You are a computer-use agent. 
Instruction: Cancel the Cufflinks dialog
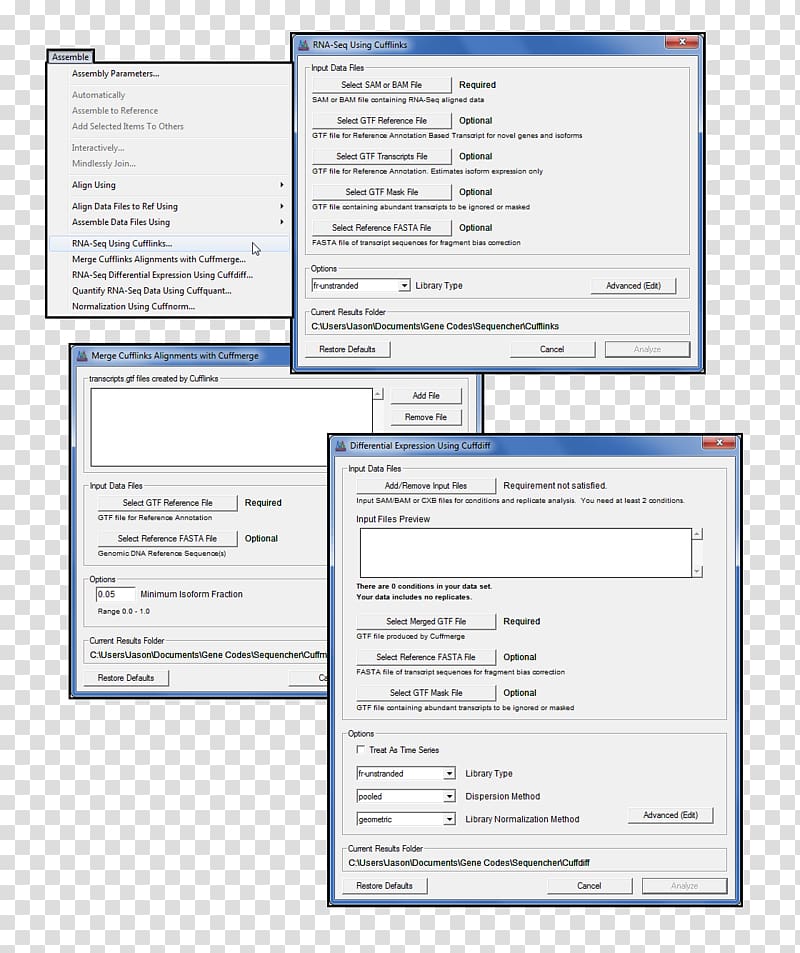coord(552,349)
